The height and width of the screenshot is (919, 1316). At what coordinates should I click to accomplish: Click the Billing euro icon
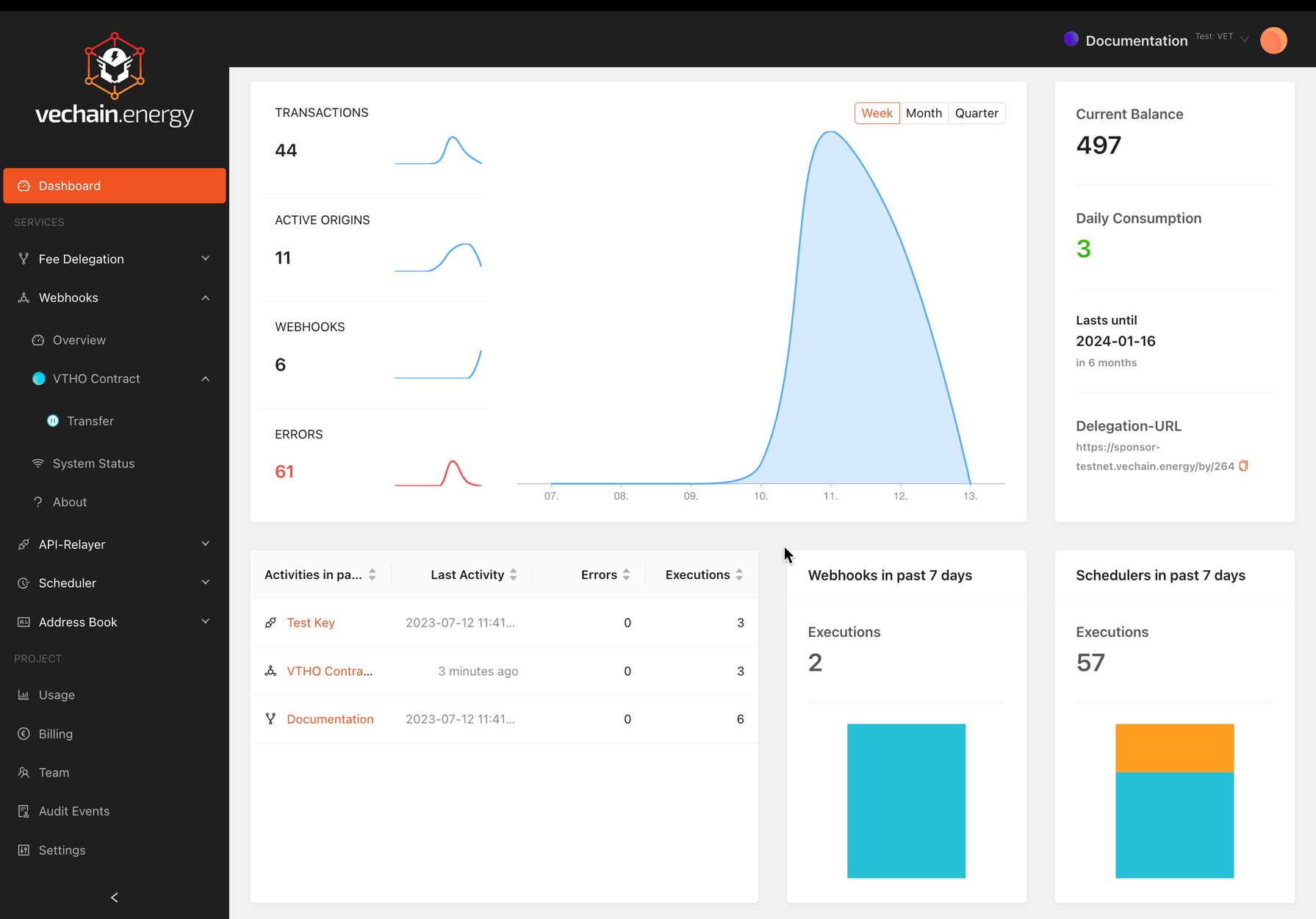(24, 734)
